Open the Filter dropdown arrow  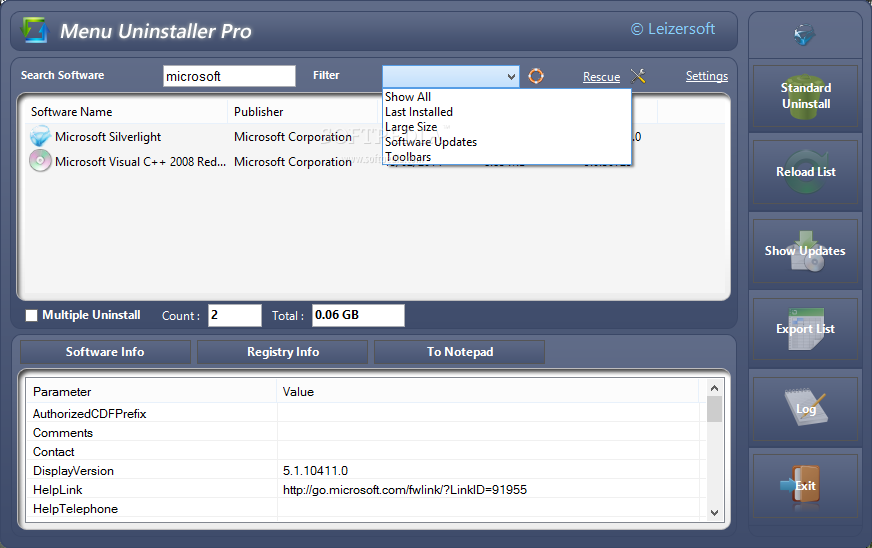(511, 76)
